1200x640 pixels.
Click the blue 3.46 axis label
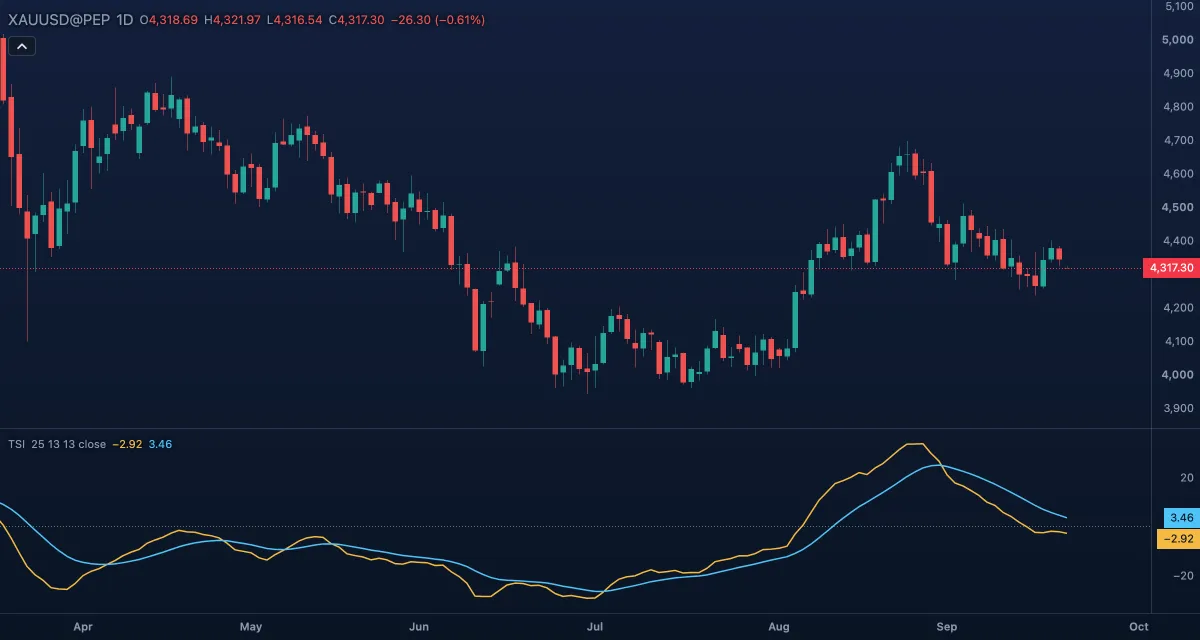tap(1180, 518)
